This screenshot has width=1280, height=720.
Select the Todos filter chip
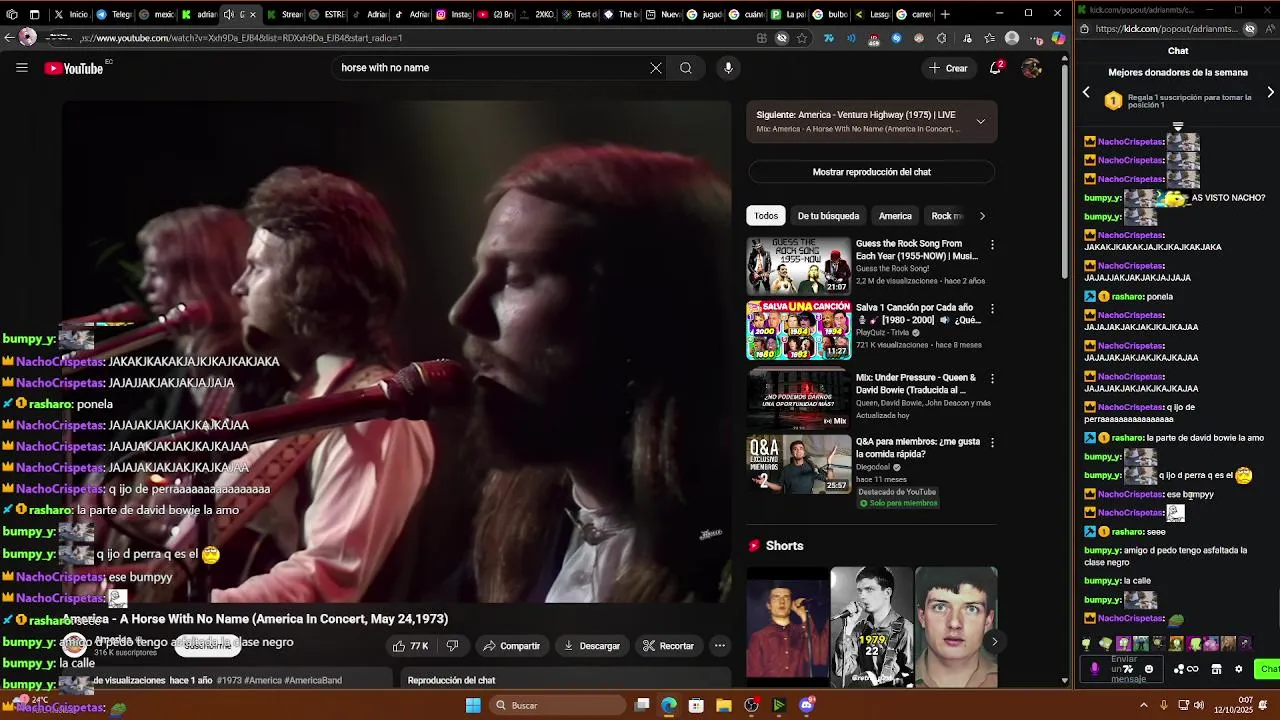pos(766,216)
